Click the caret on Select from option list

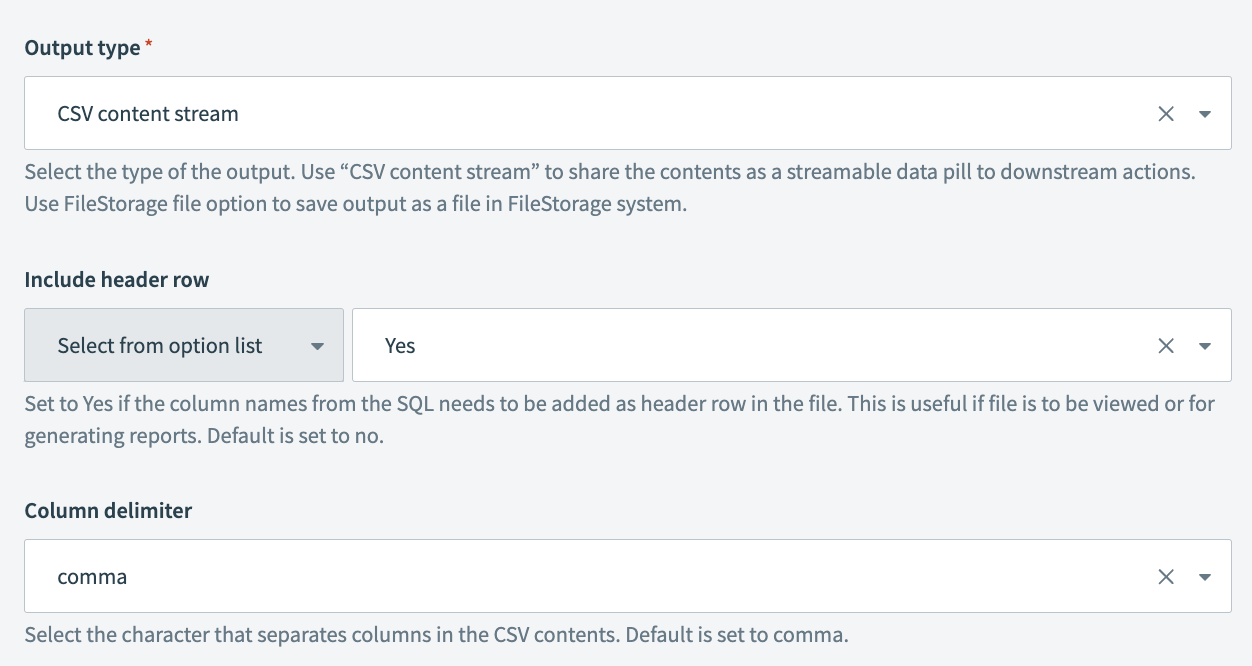point(317,346)
